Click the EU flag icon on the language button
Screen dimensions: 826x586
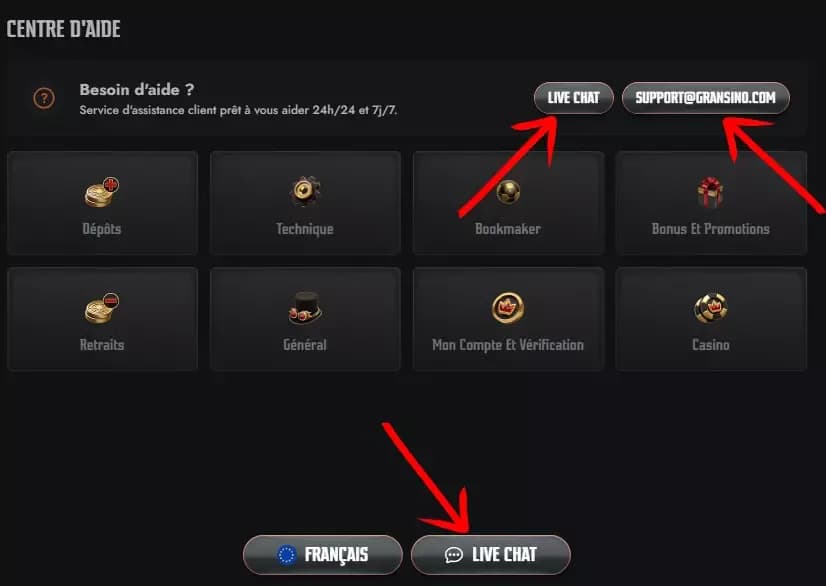tap(287, 555)
